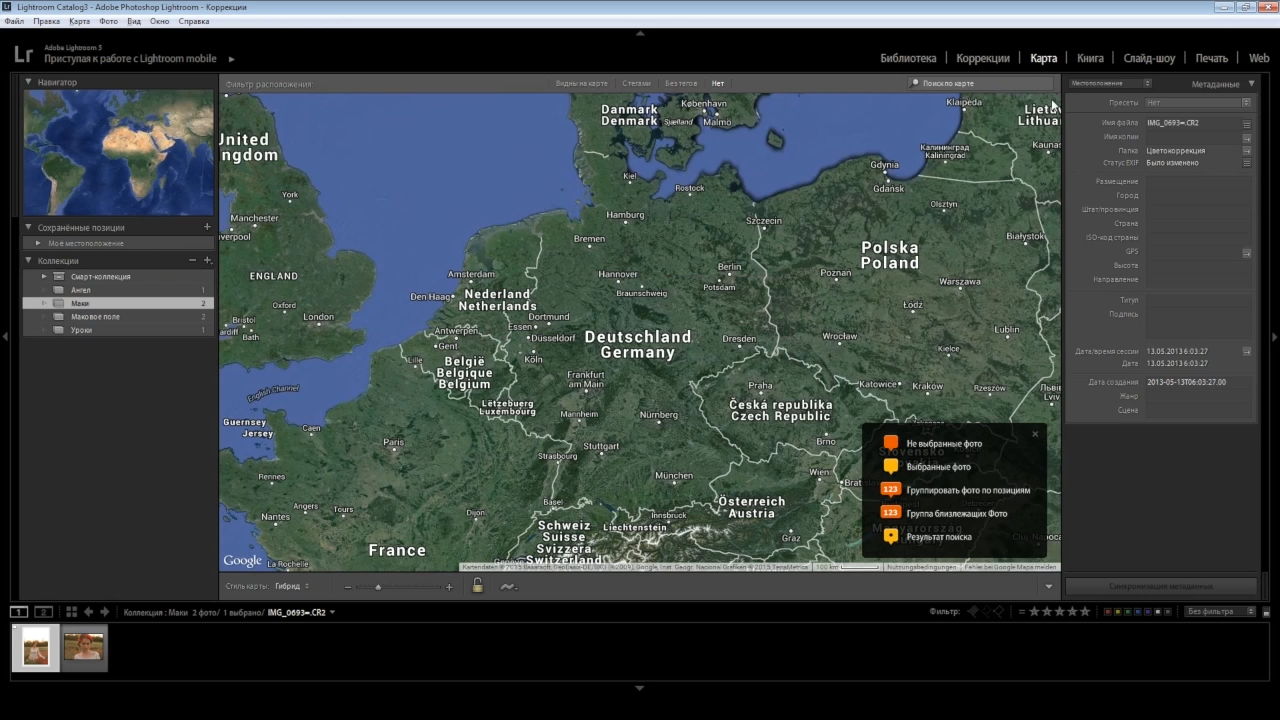
Task: Click Синхронизация метаданных button
Action: coord(1160,586)
